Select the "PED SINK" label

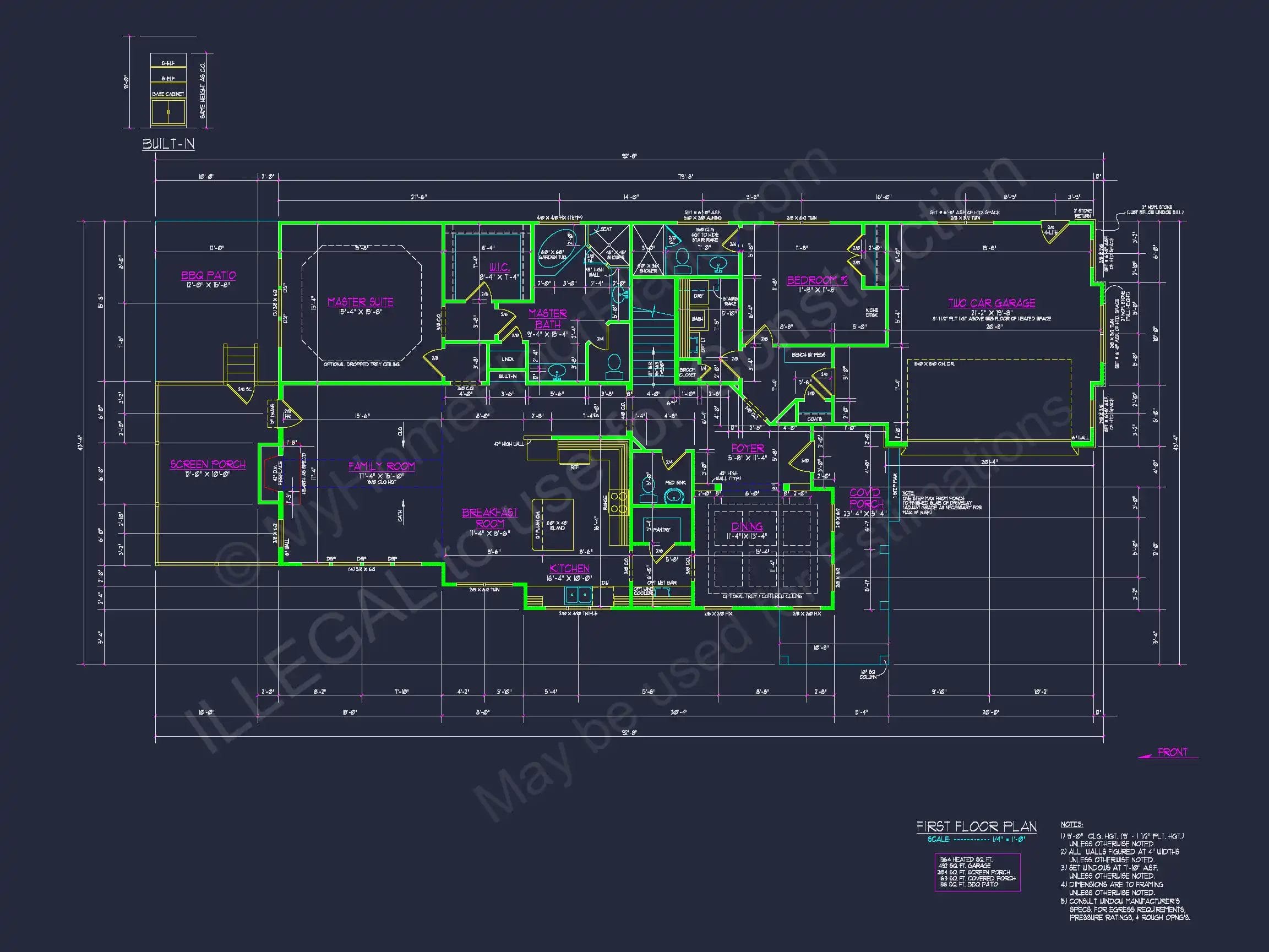pyautogui.click(x=676, y=482)
